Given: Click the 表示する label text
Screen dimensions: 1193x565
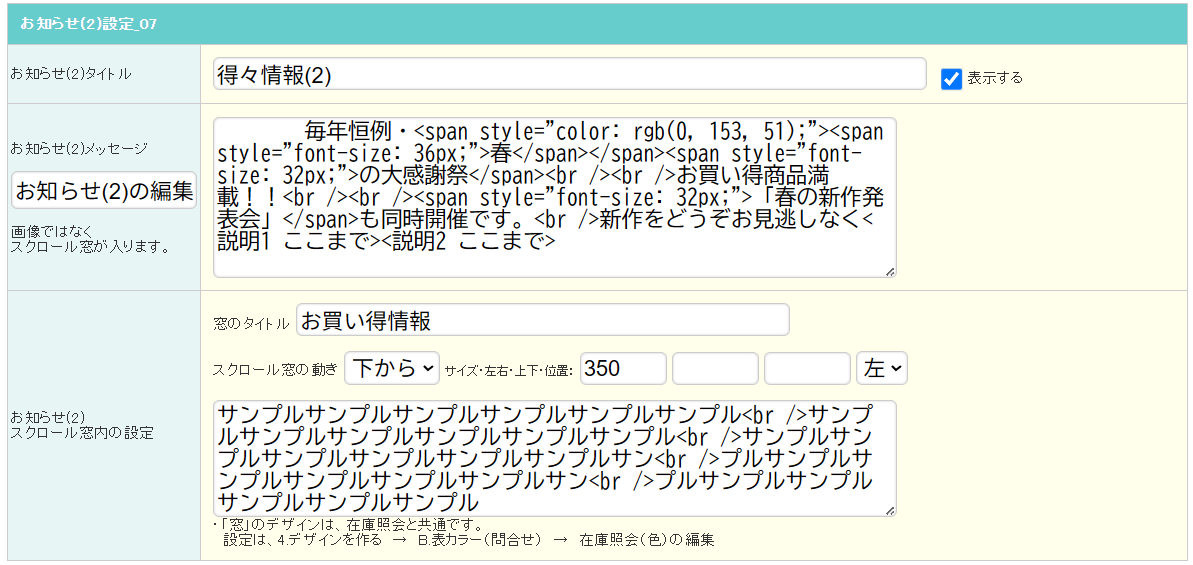Looking at the screenshot, I should (994, 78).
